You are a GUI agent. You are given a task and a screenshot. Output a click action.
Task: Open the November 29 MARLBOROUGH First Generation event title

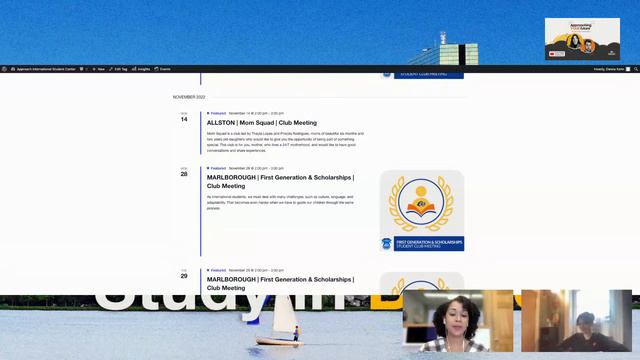(x=280, y=284)
